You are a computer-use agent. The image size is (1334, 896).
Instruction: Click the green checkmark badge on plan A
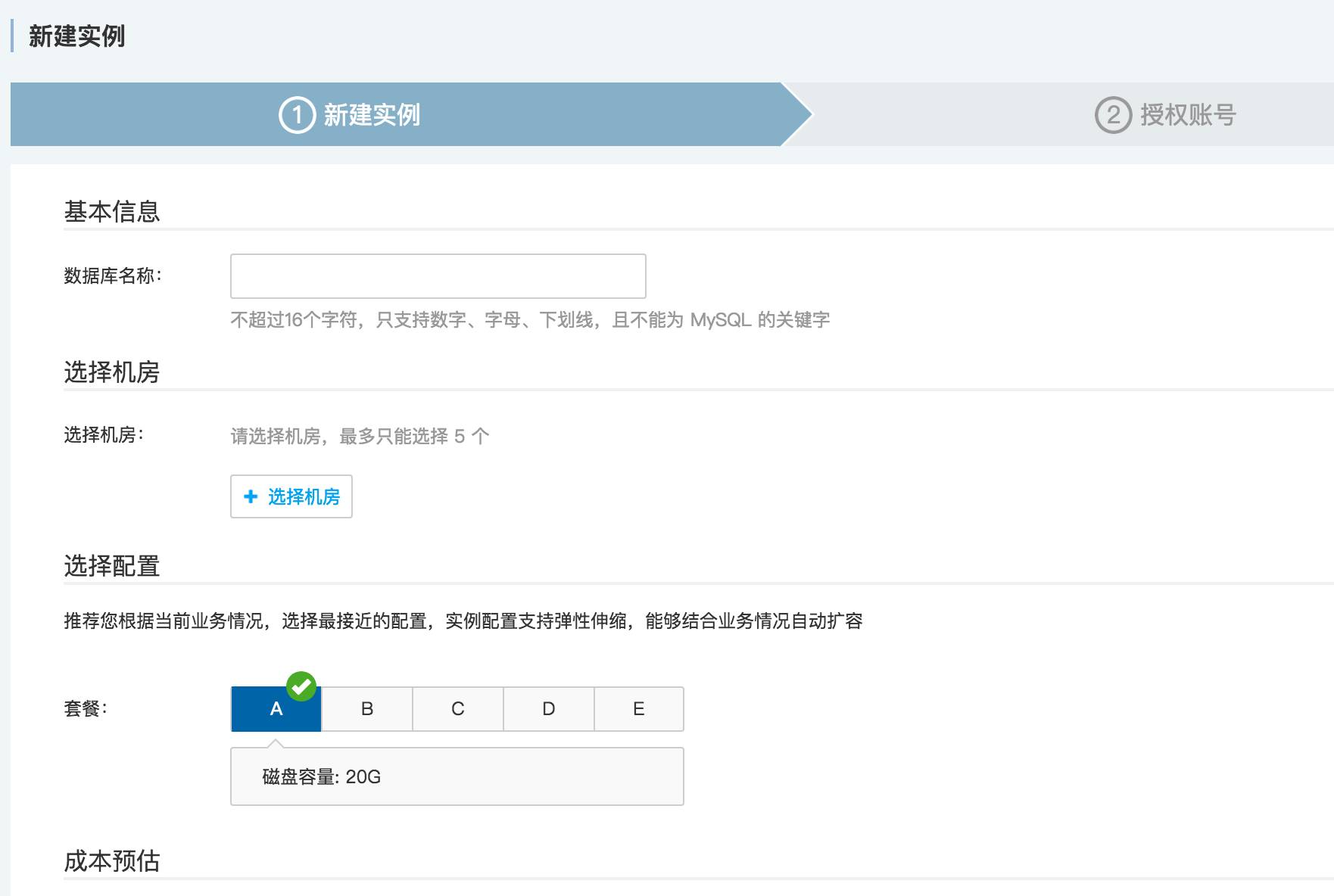tap(301, 686)
